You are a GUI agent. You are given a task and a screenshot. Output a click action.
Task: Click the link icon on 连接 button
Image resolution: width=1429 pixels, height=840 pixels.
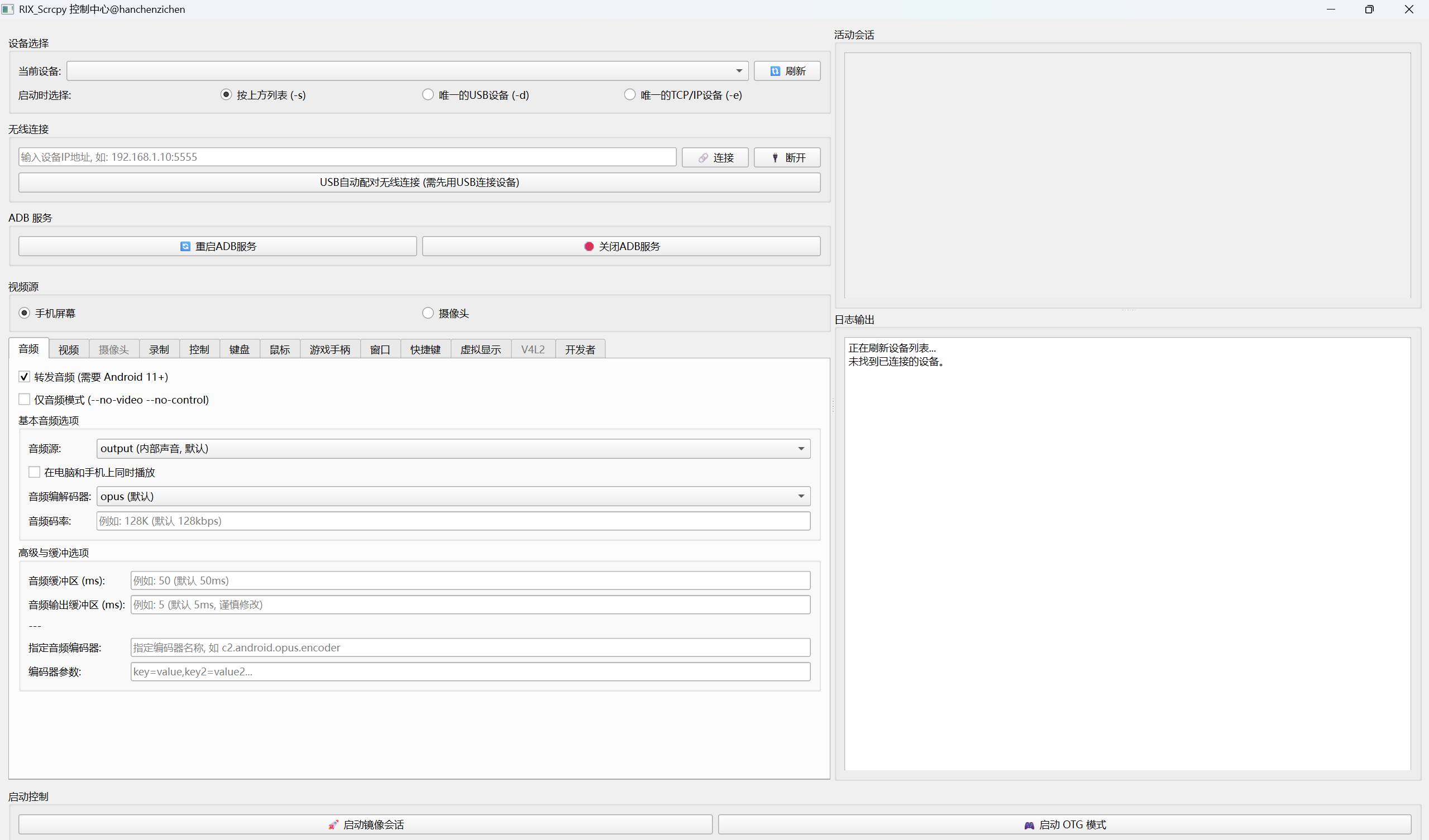(703, 157)
